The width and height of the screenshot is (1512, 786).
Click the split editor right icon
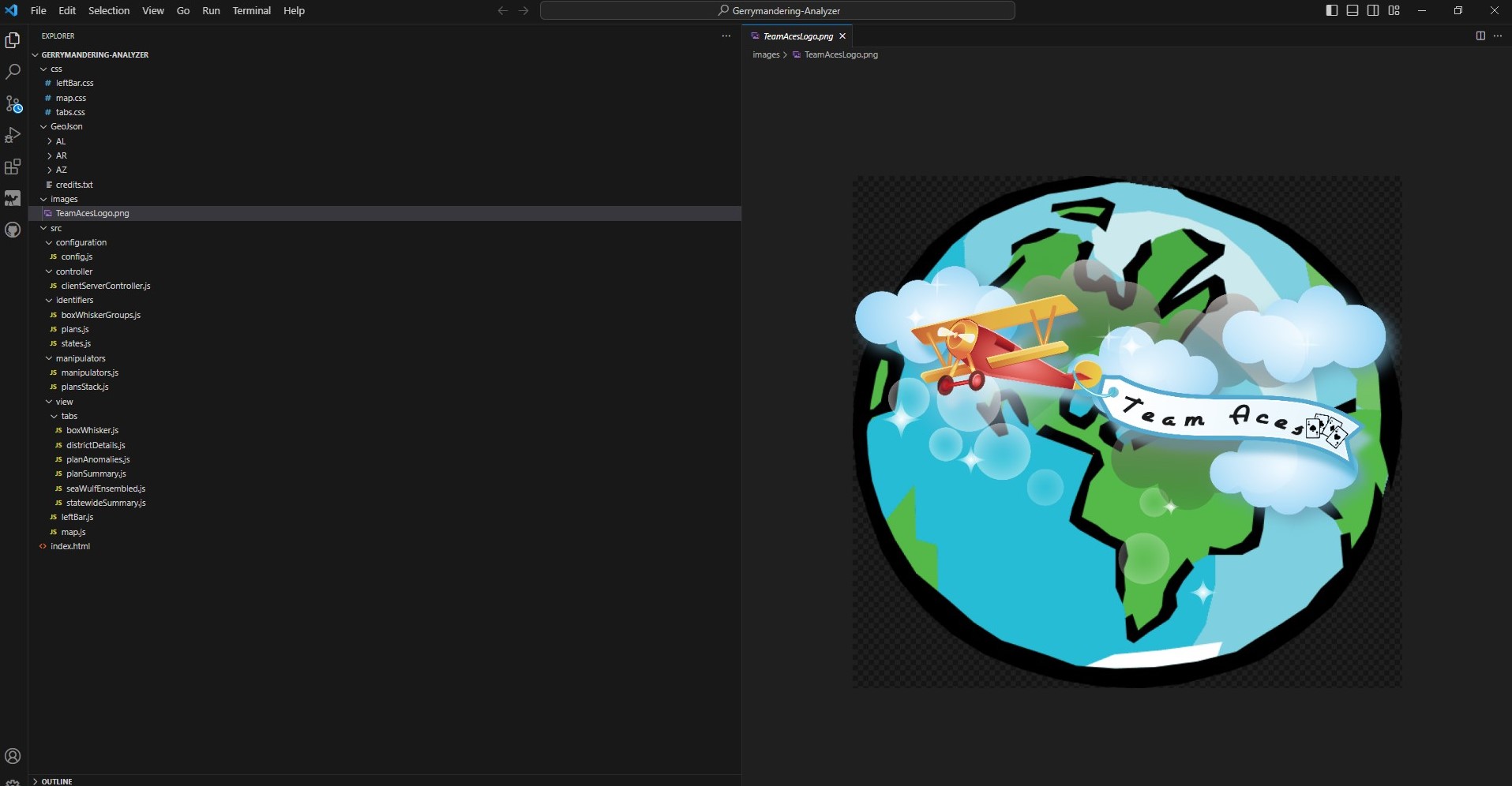click(1480, 36)
